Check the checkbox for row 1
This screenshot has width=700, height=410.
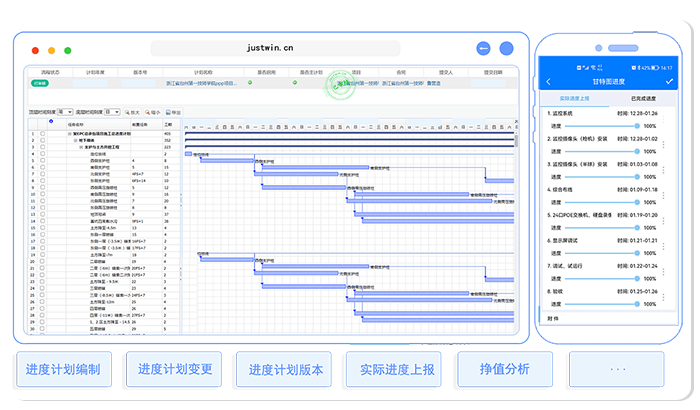pyautogui.click(x=42, y=133)
